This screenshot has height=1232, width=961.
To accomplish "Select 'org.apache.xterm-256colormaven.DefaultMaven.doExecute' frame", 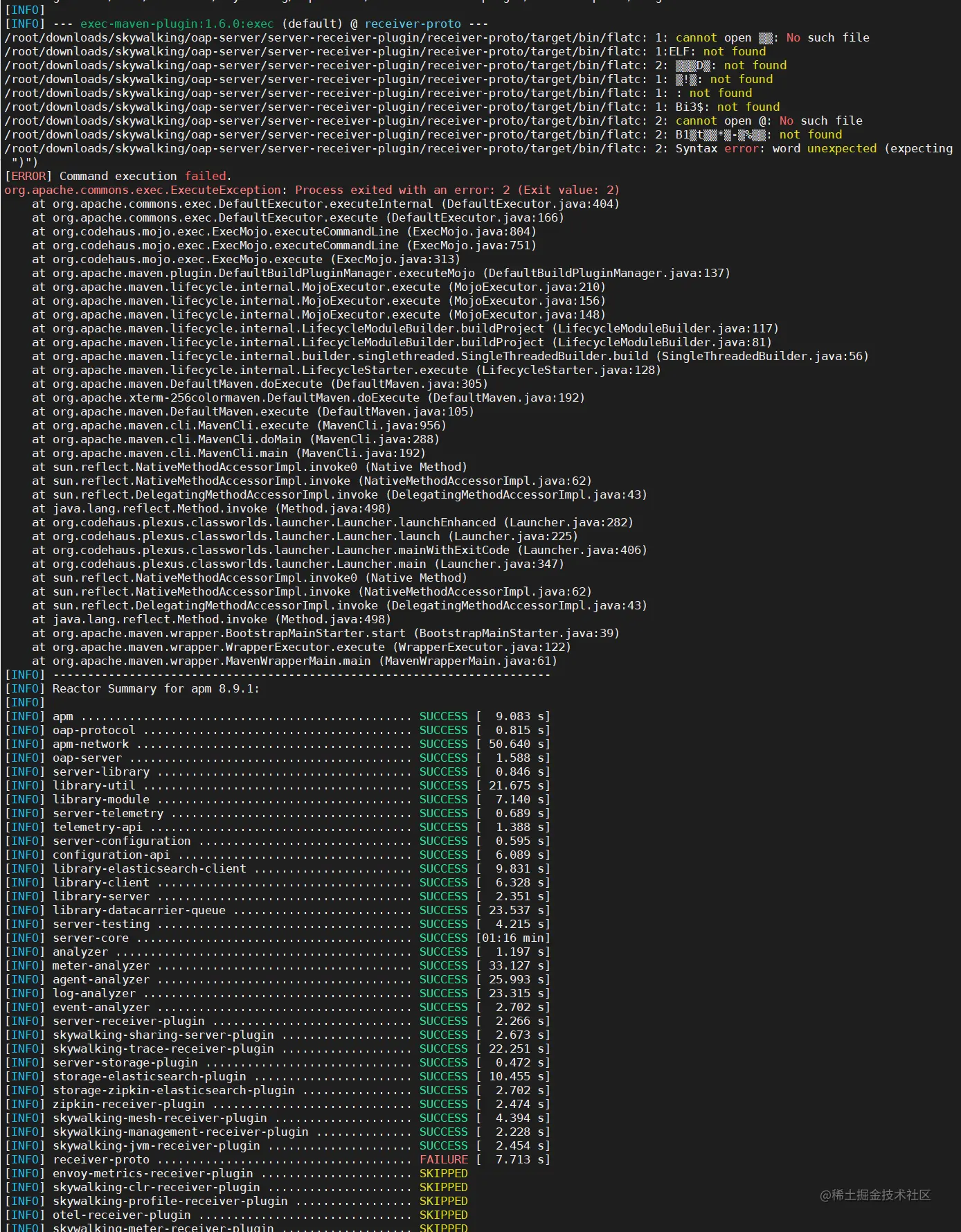I will [x=236, y=398].
